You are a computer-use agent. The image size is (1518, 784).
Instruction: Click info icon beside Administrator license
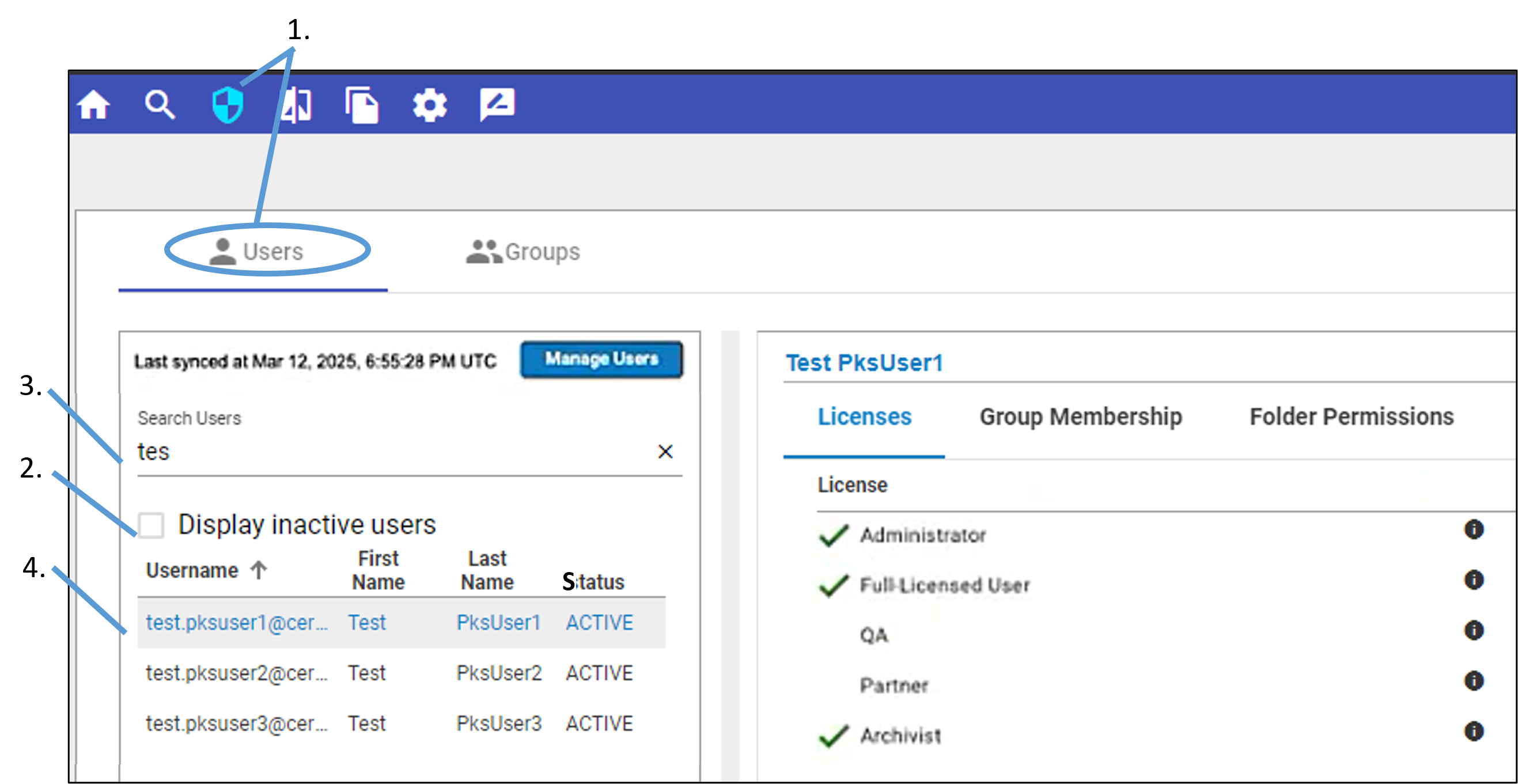point(1473,529)
